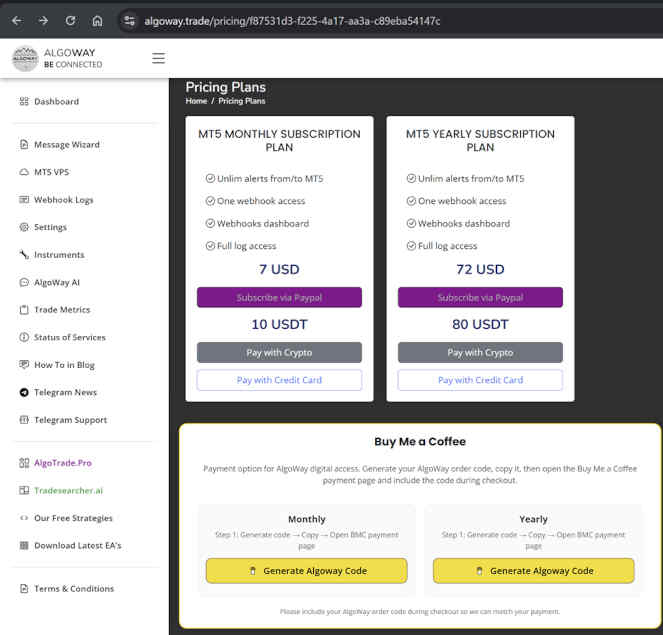663x635 pixels.
Task: Visit Tradesearcher.ai link
Action: pyautogui.click(x=68, y=490)
